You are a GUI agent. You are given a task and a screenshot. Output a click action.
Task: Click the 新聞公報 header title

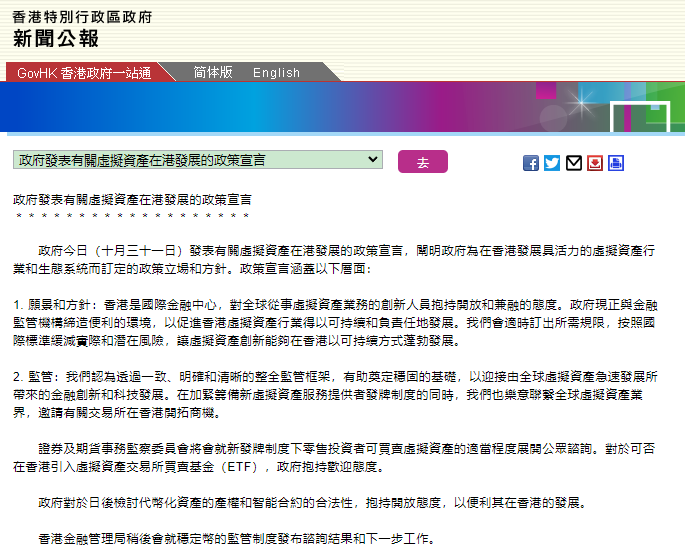coord(56,39)
